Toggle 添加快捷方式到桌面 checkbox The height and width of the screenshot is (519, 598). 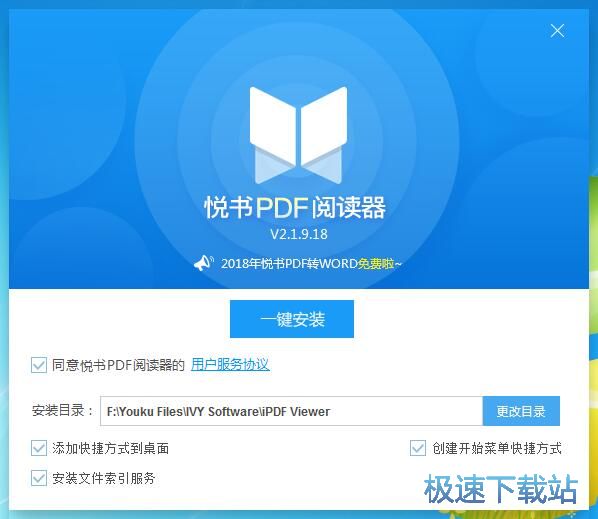39,448
